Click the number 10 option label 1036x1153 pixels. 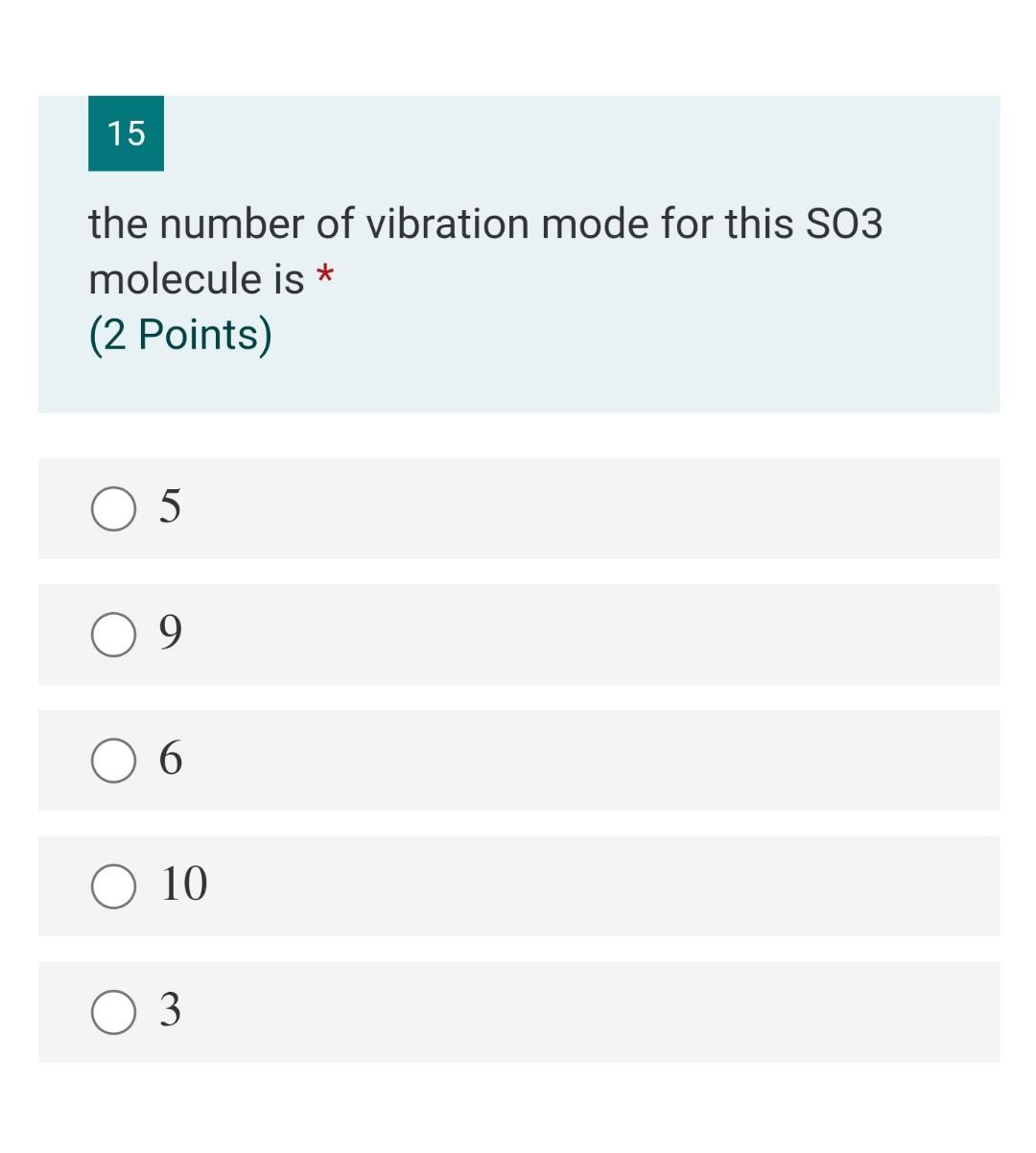[185, 884]
